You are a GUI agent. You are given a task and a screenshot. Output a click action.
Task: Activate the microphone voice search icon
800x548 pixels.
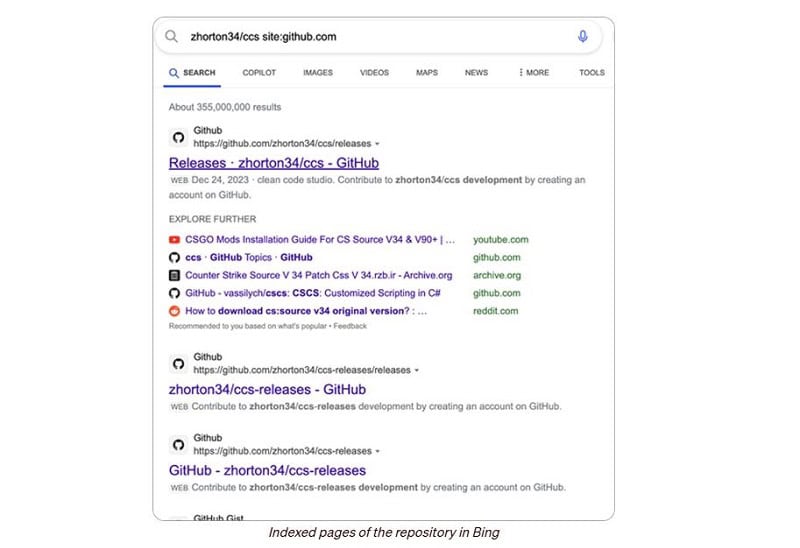(x=583, y=36)
